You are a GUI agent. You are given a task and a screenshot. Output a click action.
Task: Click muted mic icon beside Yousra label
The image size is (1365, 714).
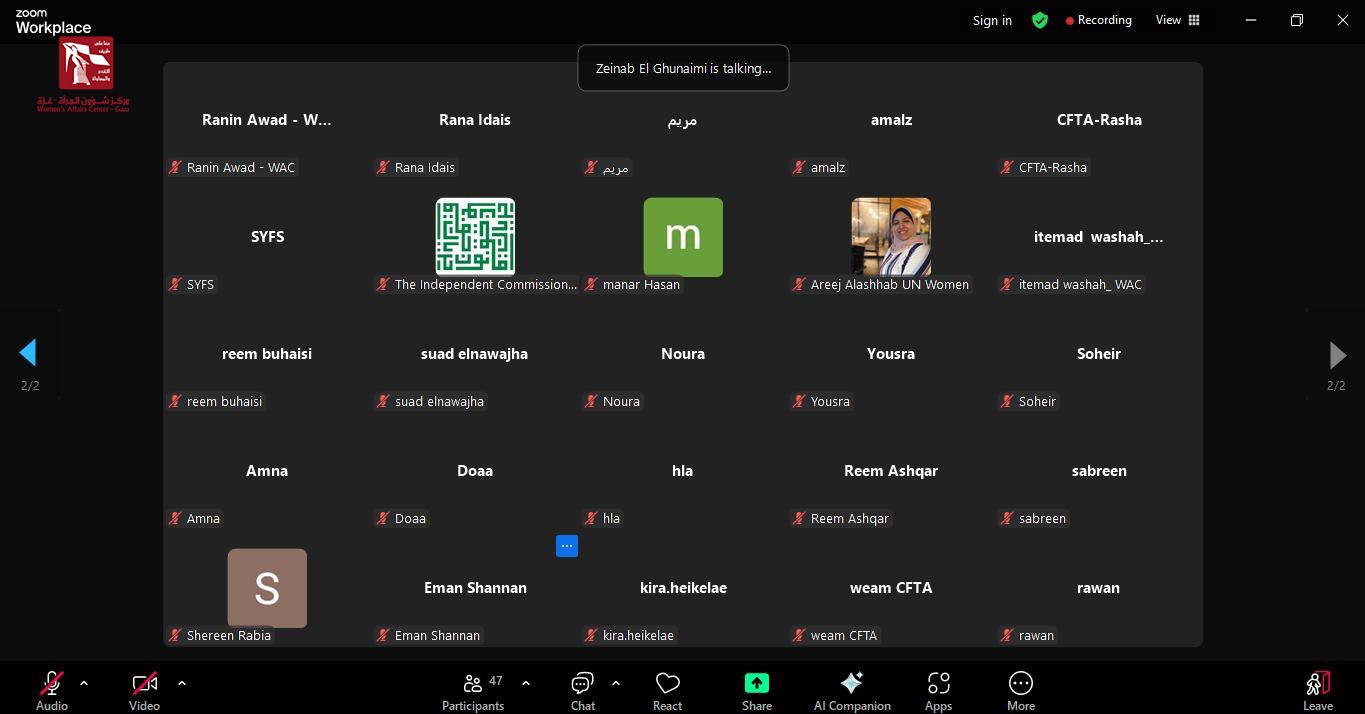tap(799, 401)
